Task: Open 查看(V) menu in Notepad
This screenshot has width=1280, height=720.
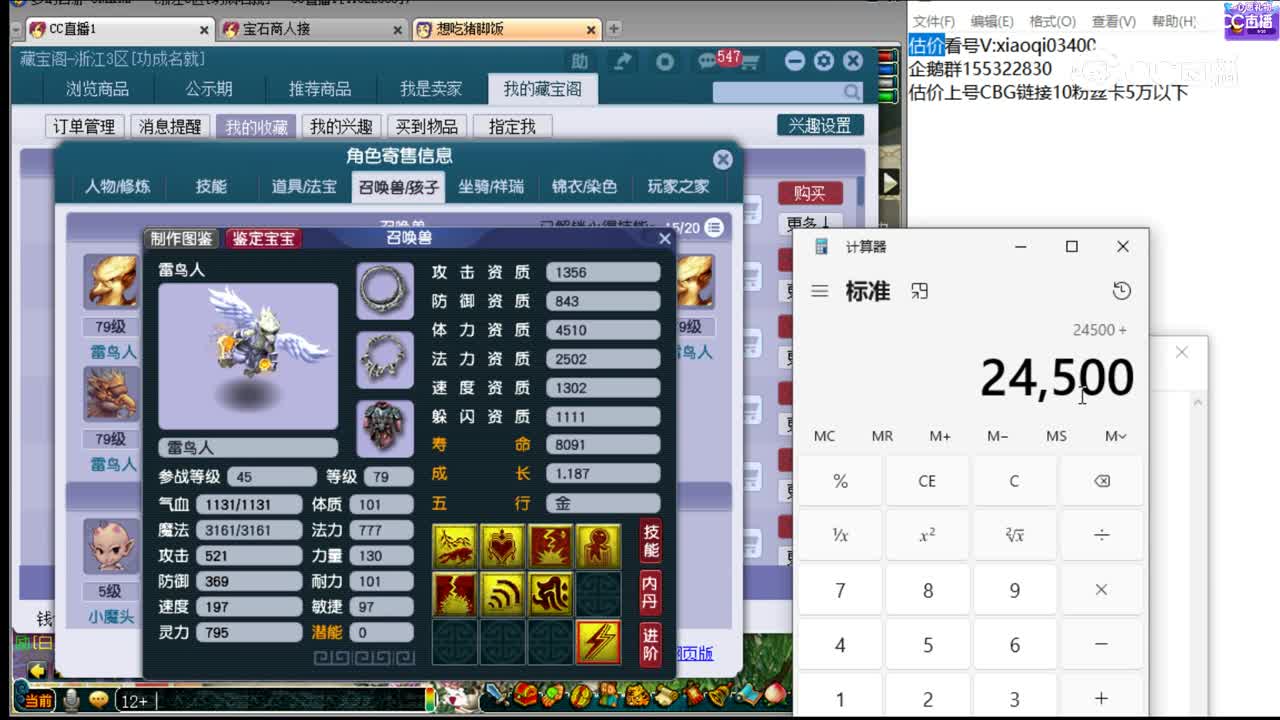Action: [x=1113, y=21]
